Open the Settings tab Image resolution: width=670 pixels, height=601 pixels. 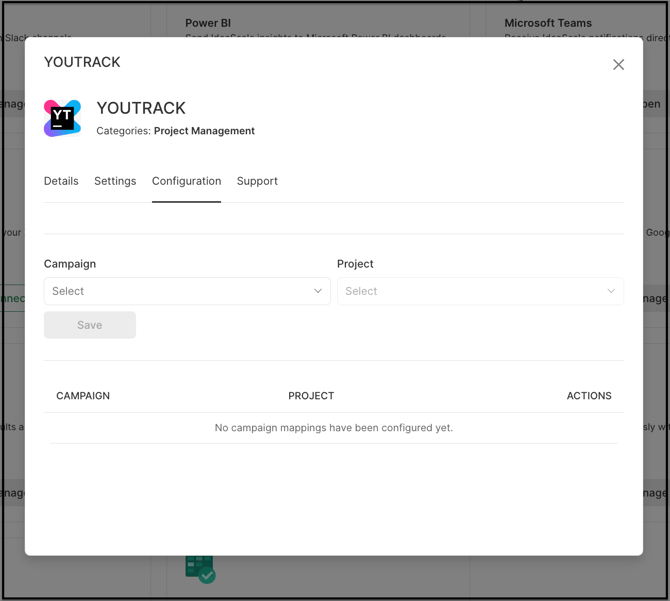click(115, 181)
